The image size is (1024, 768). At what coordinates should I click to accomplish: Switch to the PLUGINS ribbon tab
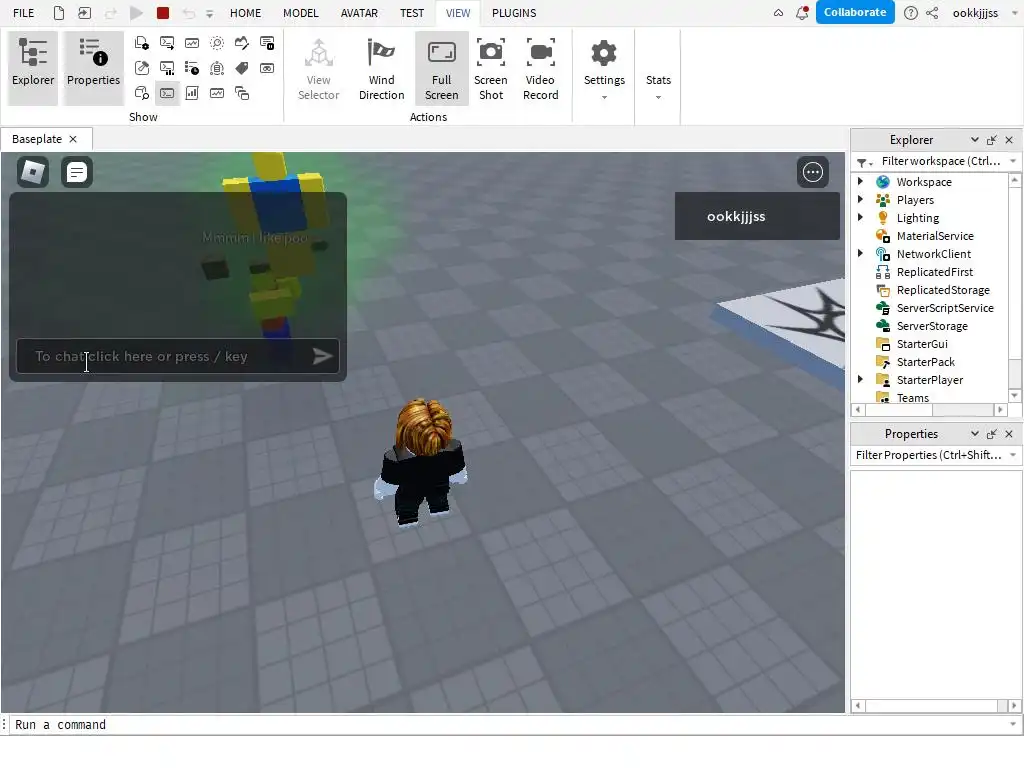tap(514, 13)
